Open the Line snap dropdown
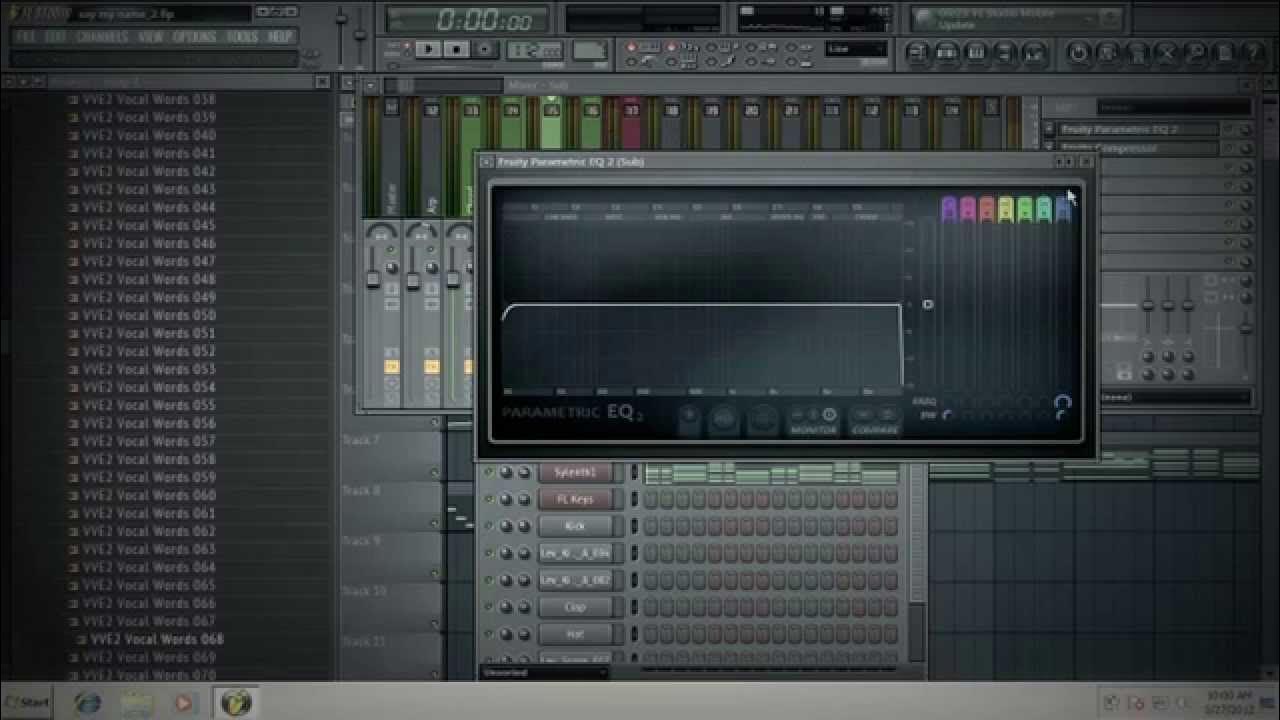1280x720 pixels. pyautogui.click(x=856, y=49)
